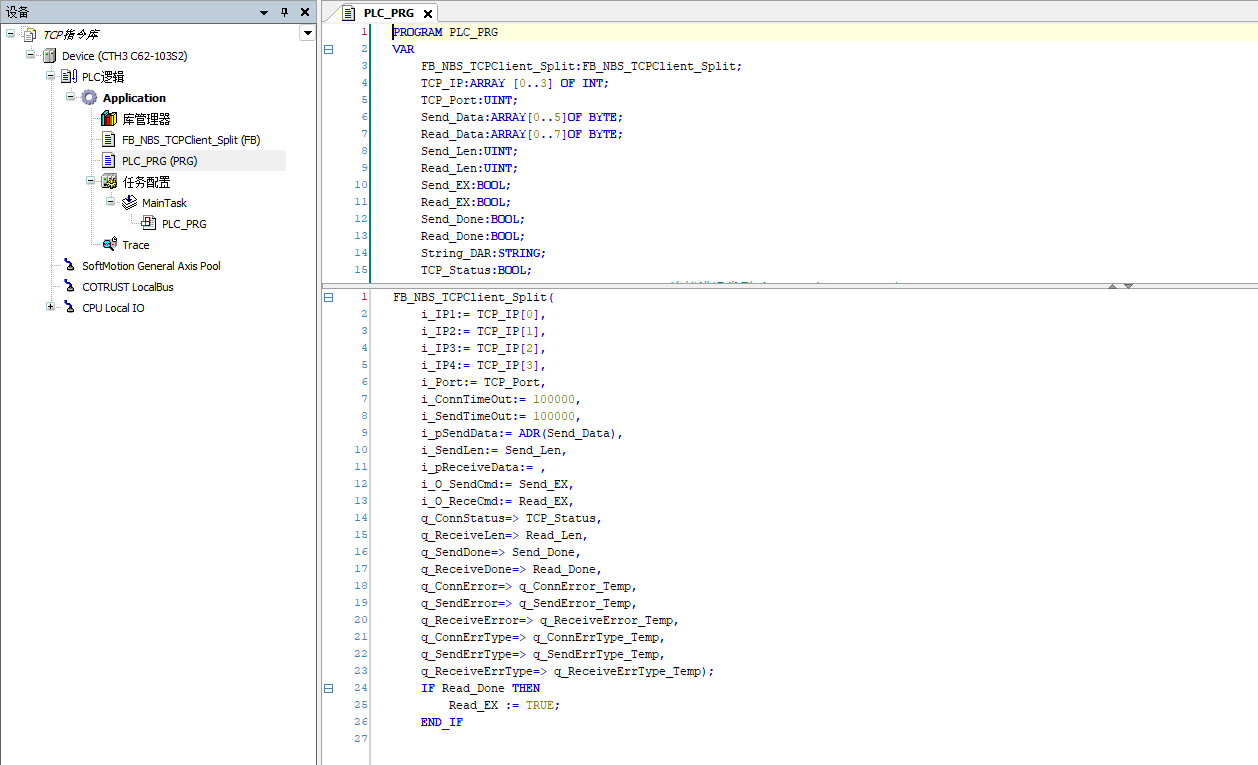The width and height of the screenshot is (1258, 765).
Task: Collapse the Application node
Action: tap(70, 97)
